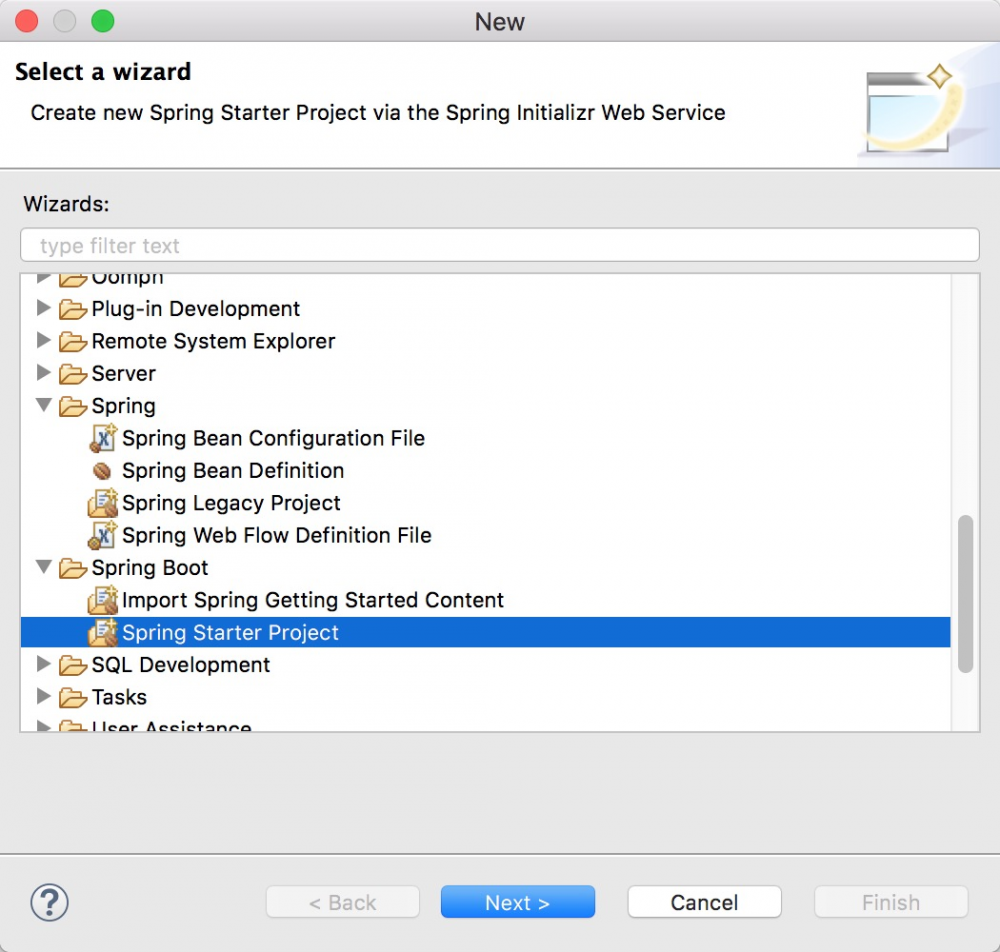Viewport: 1000px width, 952px height.
Task: Click the Spring Web Flow Definition File icon
Action: click(x=102, y=535)
